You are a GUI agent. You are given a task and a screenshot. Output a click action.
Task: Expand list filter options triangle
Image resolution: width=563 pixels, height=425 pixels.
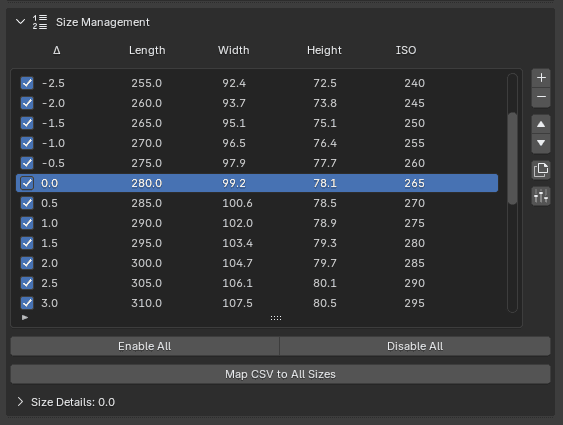[25, 318]
